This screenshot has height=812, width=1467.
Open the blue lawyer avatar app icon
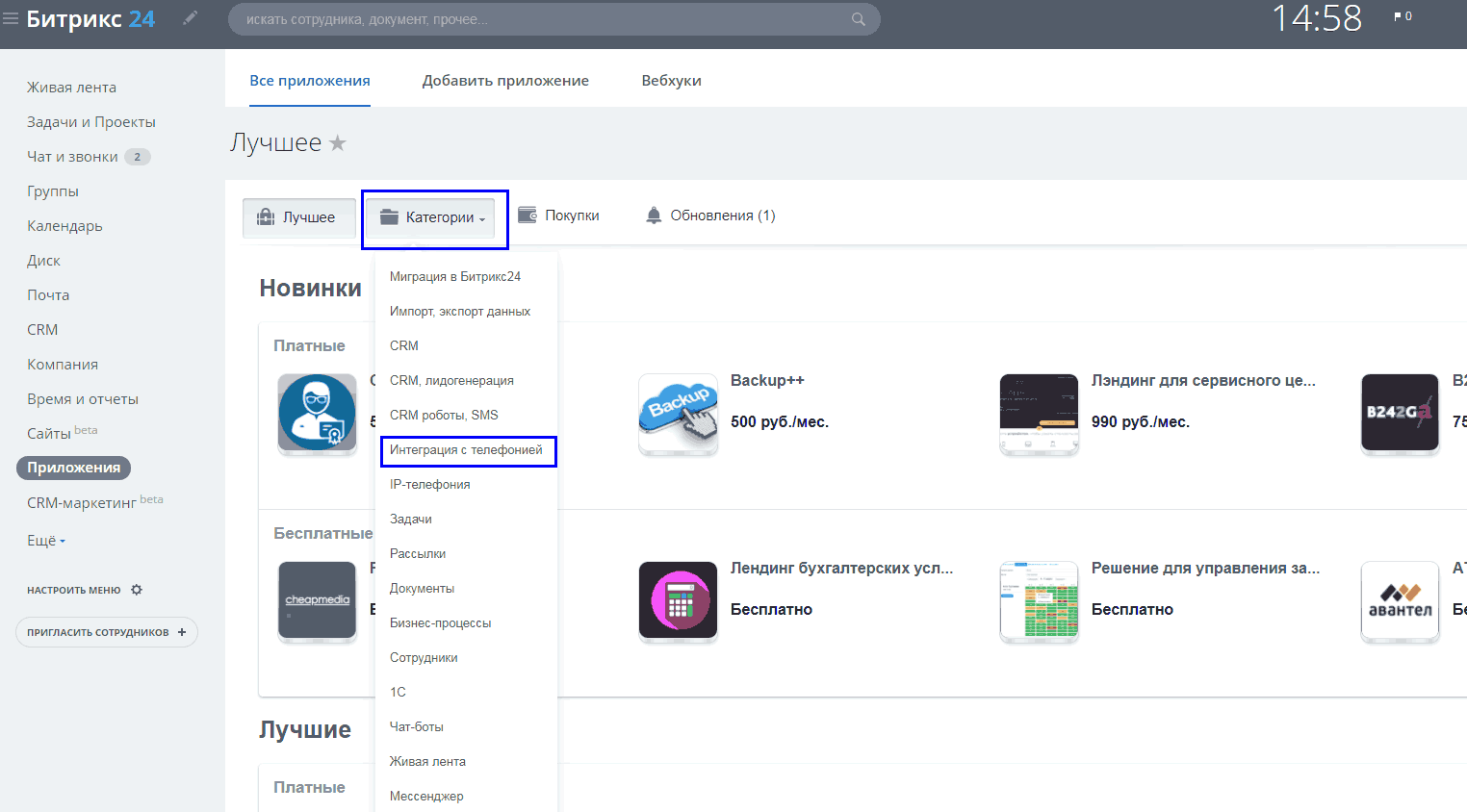[317, 414]
